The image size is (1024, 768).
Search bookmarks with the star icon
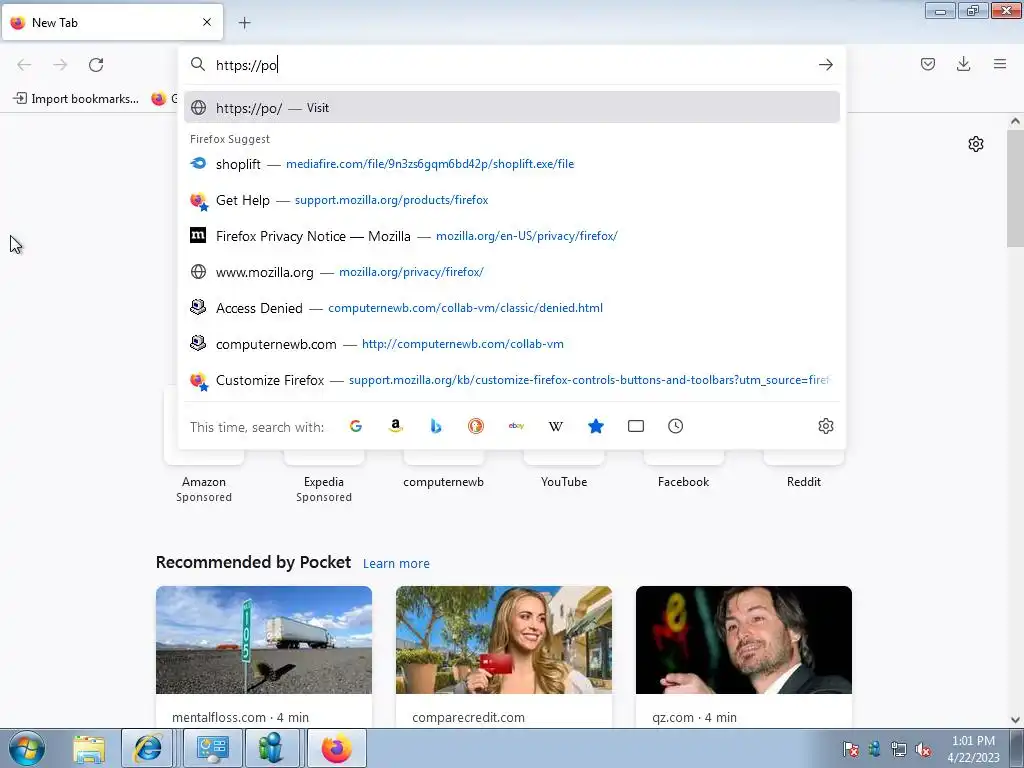[596, 426]
